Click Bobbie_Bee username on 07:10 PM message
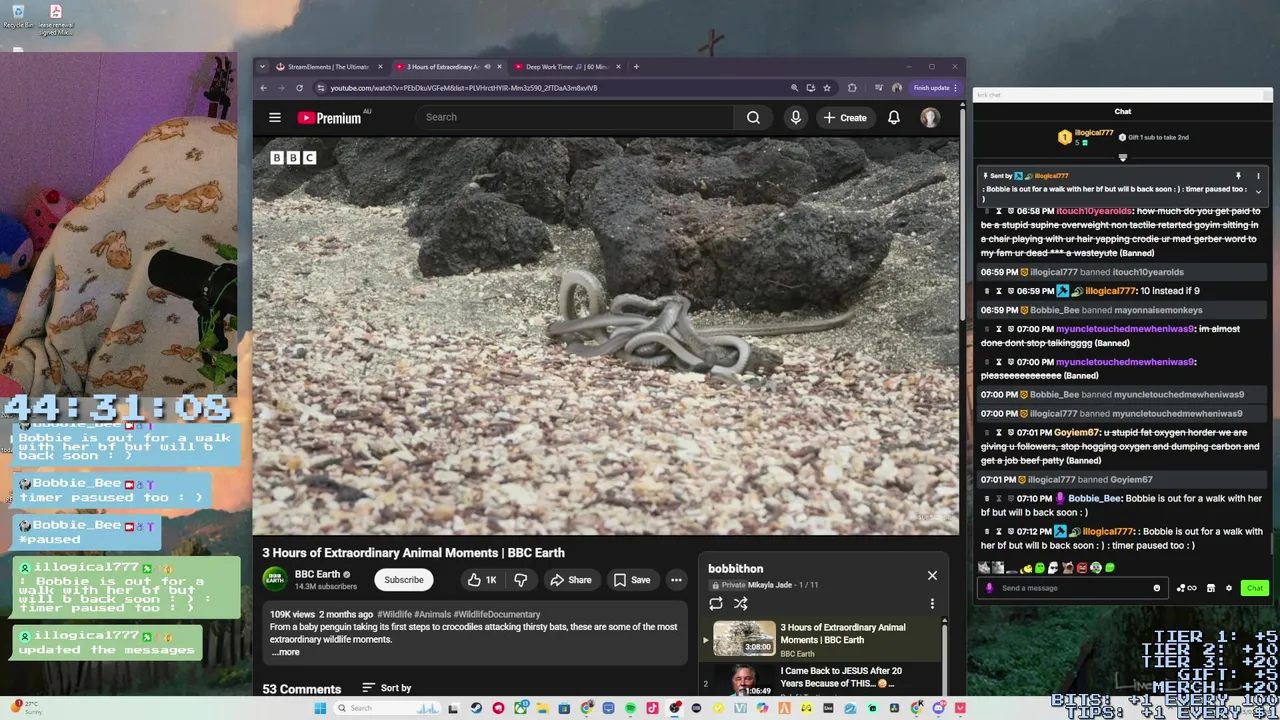The height and width of the screenshot is (720, 1280). [1095, 498]
